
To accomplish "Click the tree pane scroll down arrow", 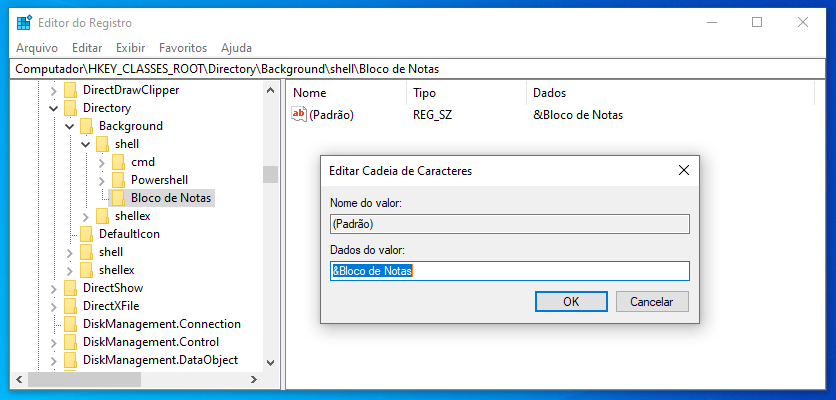I will pos(270,363).
